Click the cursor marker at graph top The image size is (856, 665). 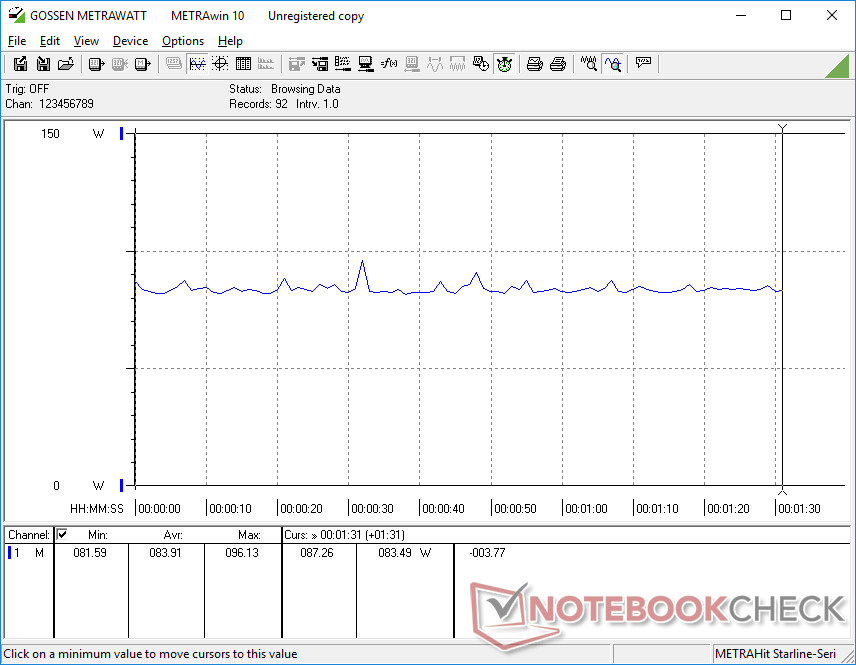(782, 128)
